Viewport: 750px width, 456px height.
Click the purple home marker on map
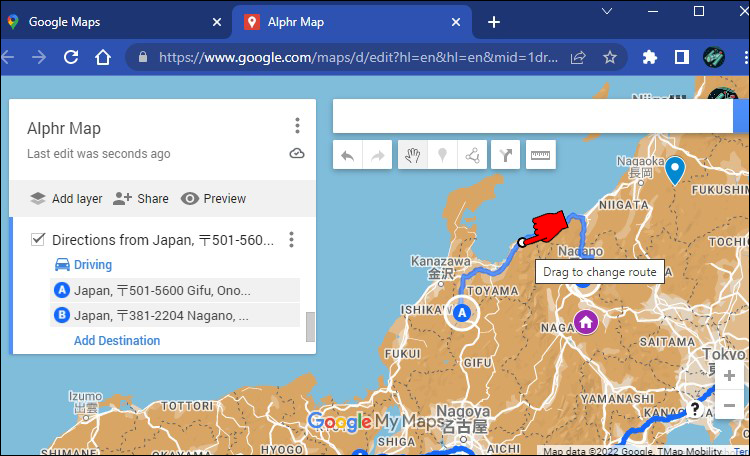coord(585,322)
